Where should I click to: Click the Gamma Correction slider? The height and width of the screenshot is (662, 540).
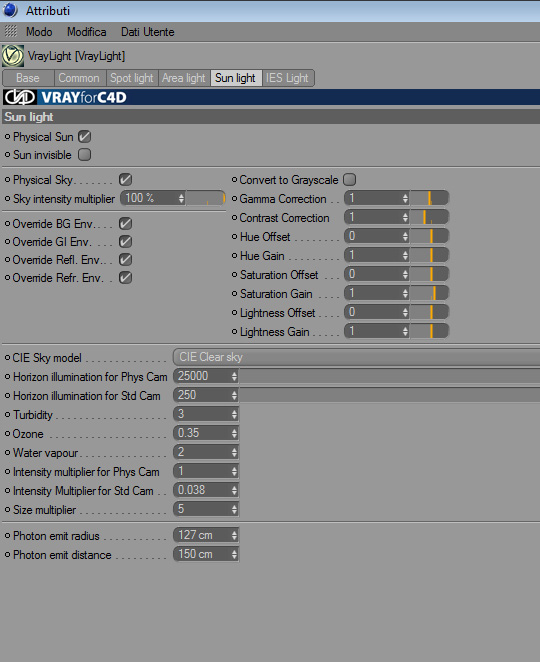pyautogui.click(x=429, y=198)
